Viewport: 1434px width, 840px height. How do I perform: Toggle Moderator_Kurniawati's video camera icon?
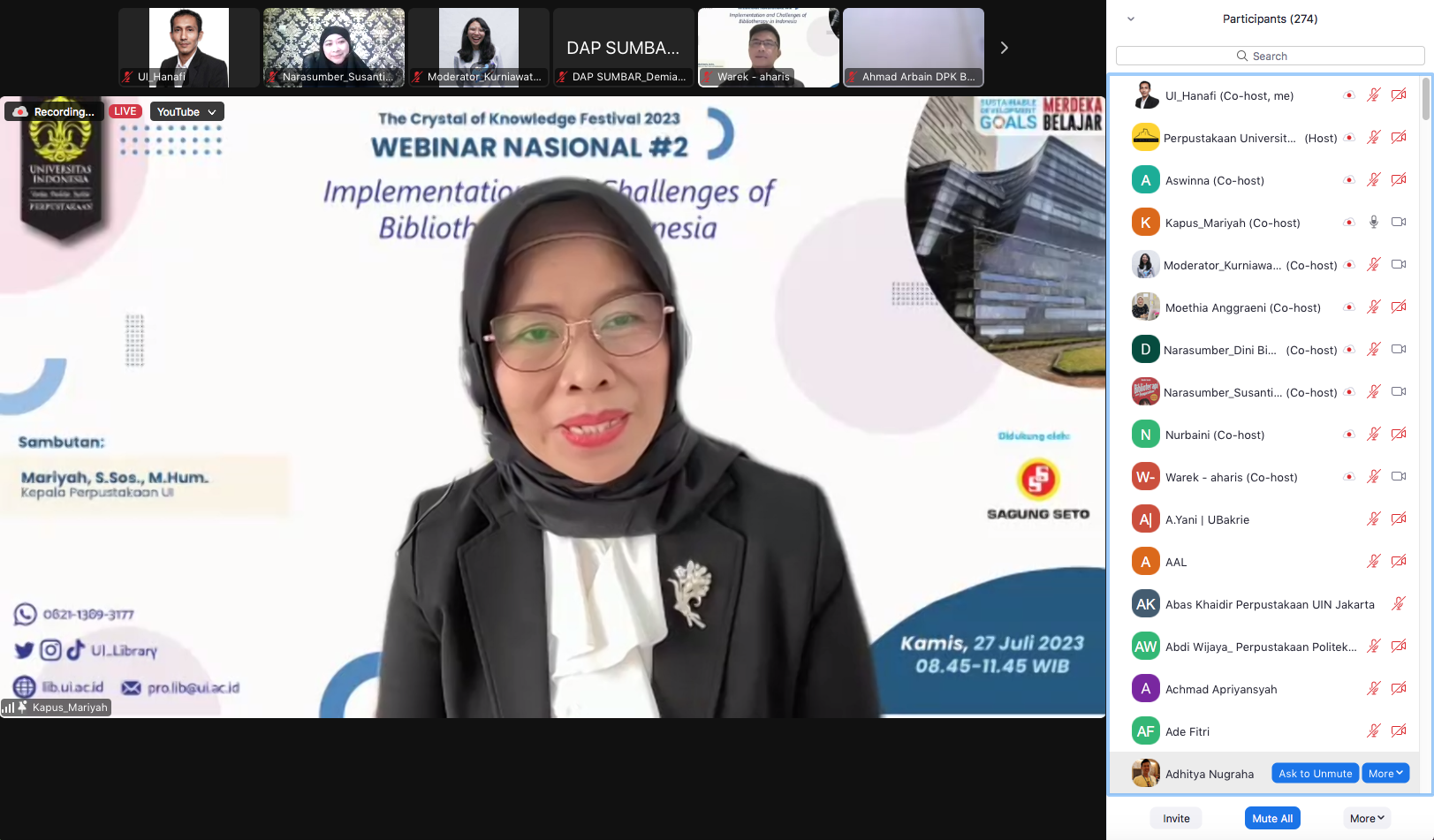pos(1398,265)
